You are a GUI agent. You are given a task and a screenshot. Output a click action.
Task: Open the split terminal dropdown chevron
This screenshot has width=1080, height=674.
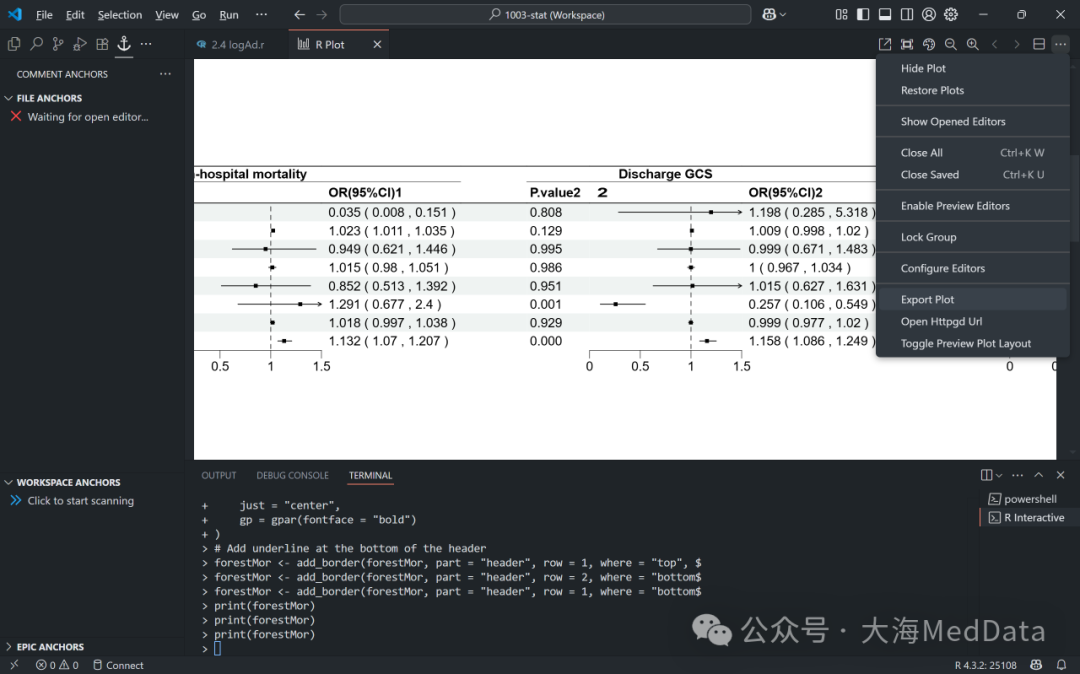999,475
